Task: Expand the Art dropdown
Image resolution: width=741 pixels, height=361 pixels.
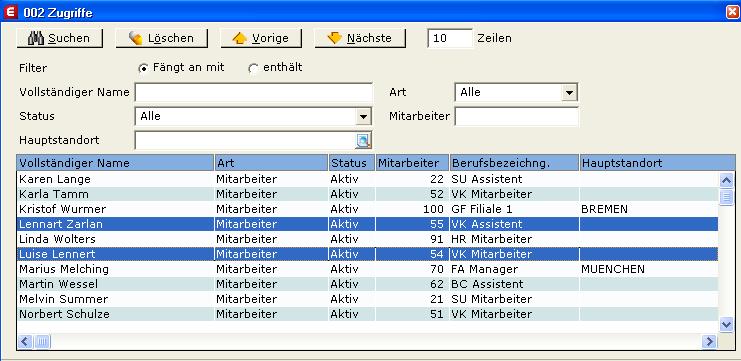Action: pyautogui.click(x=569, y=93)
